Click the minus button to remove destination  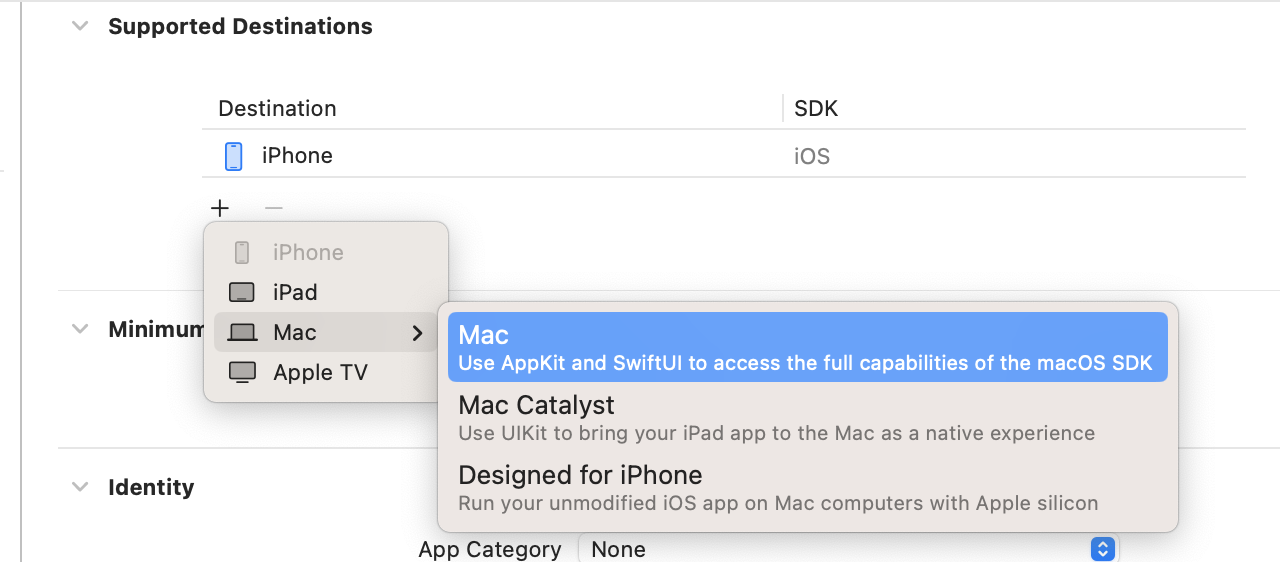click(274, 208)
